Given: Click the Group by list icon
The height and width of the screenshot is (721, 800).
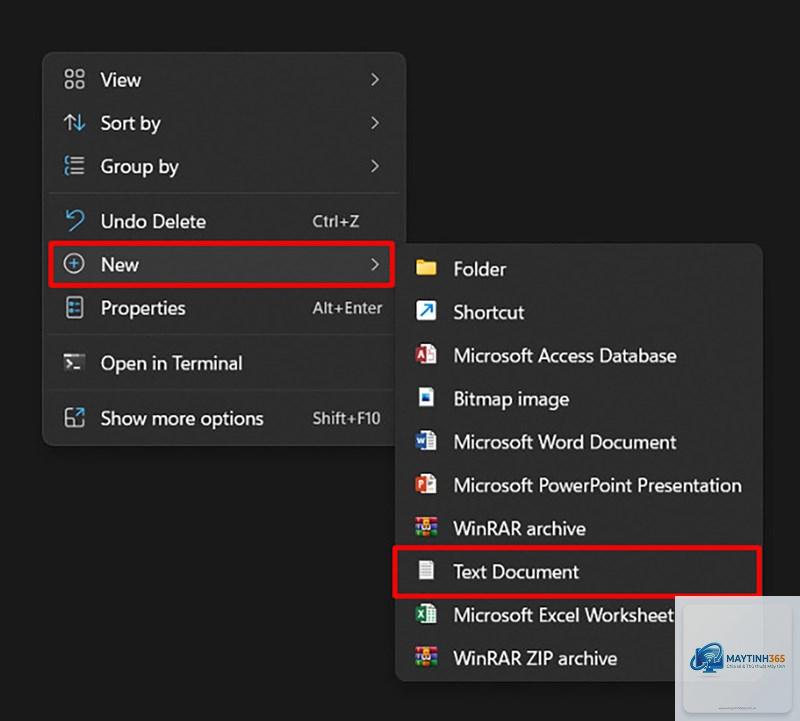Looking at the screenshot, I should [74, 166].
